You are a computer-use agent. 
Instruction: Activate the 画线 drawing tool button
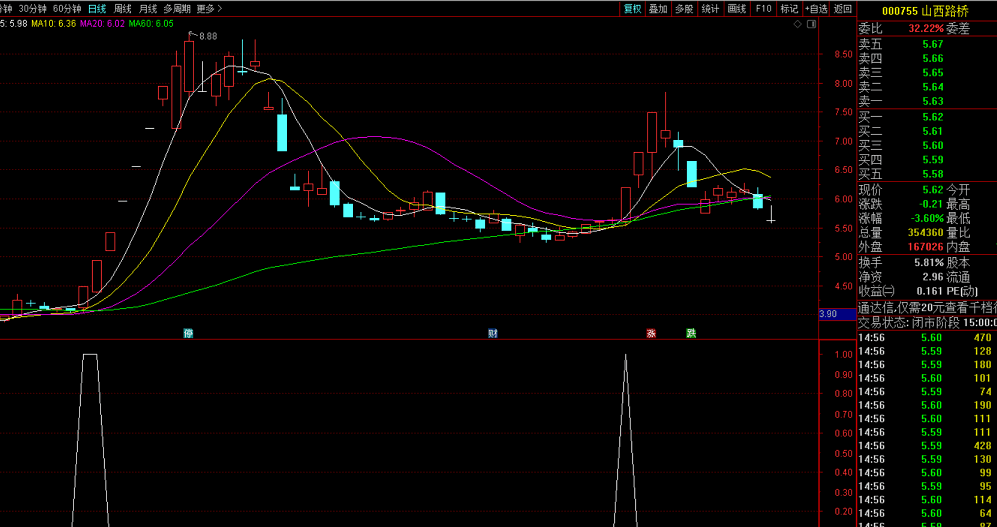[x=736, y=9]
